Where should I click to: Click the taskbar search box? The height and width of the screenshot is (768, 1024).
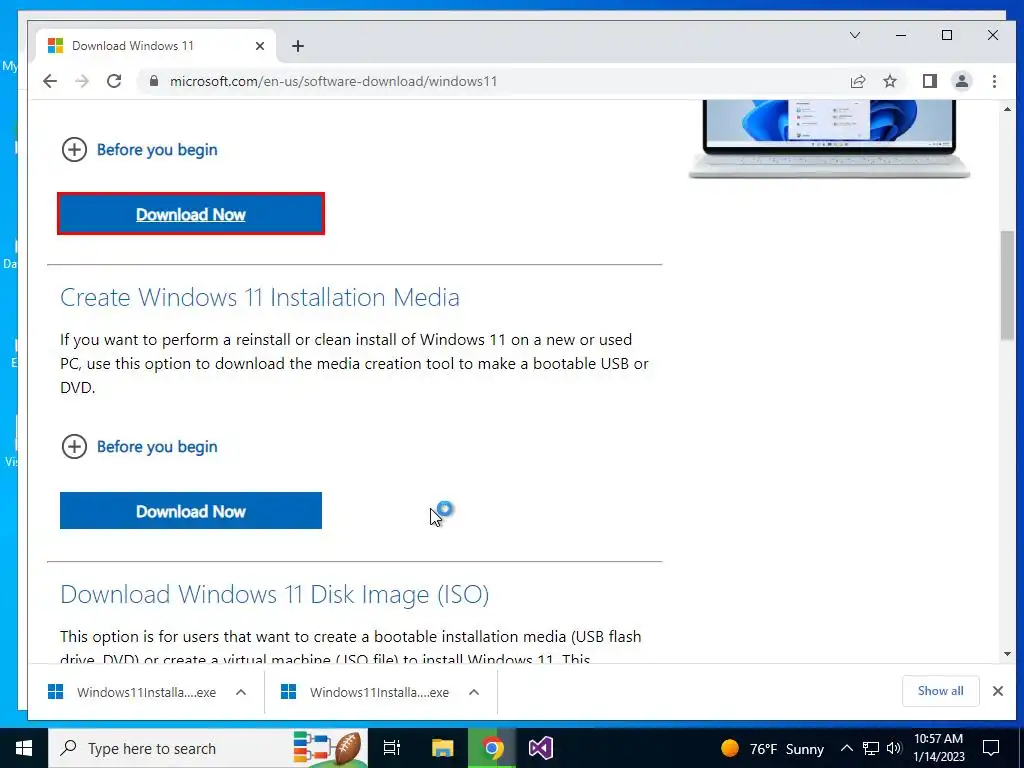(x=208, y=748)
